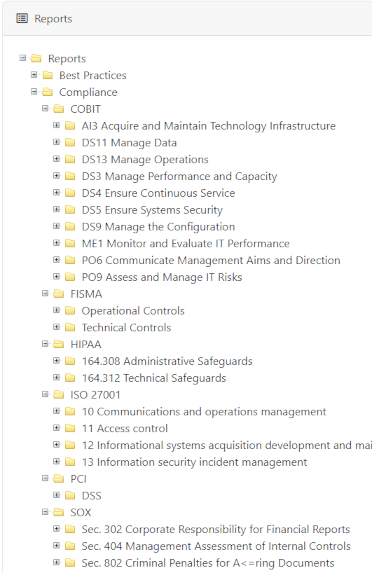Select 164.312 Technical Safeguards label
Image resolution: width=372 pixels, height=573 pixels.
click(x=154, y=378)
